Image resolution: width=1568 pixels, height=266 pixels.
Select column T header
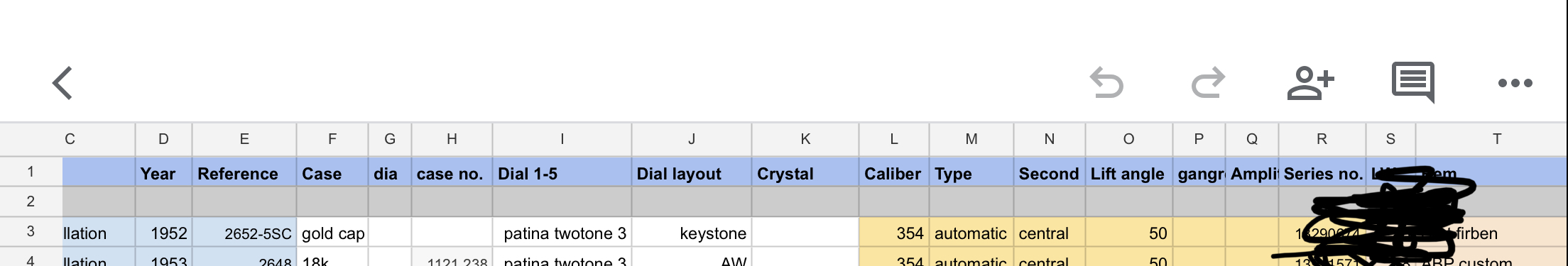(x=1496, y=139)
